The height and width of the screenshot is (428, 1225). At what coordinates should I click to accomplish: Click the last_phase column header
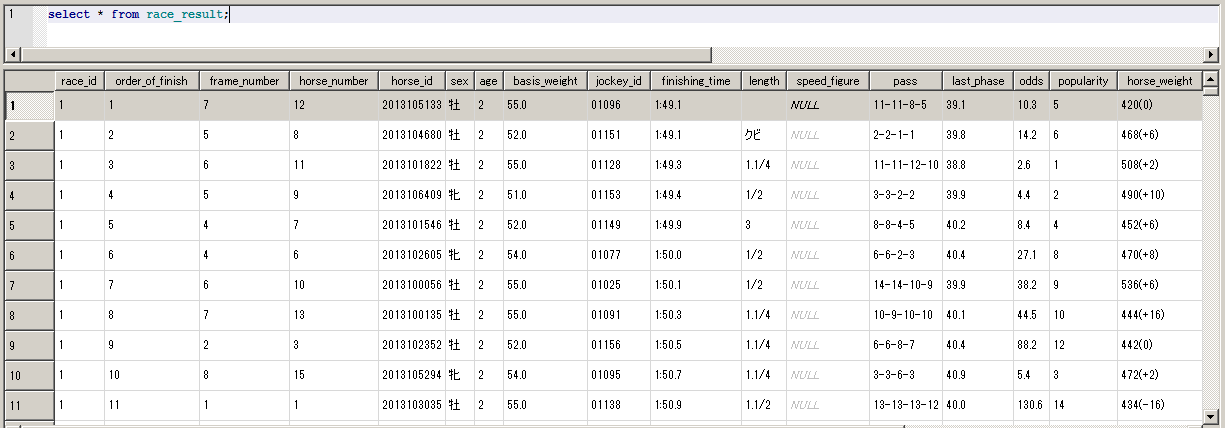pos(978,81)
